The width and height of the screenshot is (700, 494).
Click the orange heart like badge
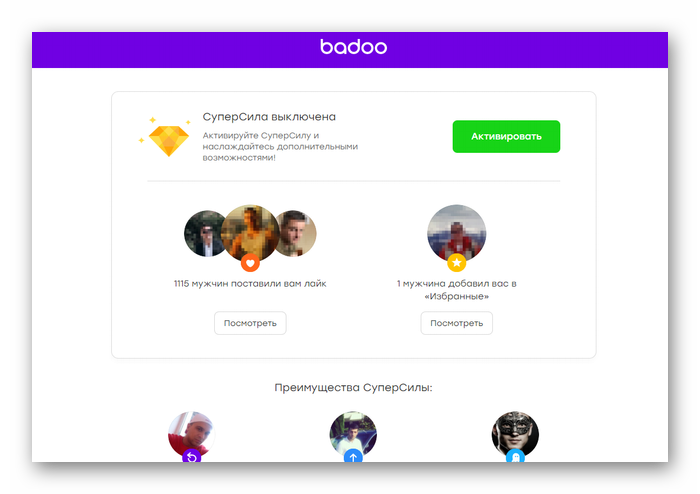point(250,263)
